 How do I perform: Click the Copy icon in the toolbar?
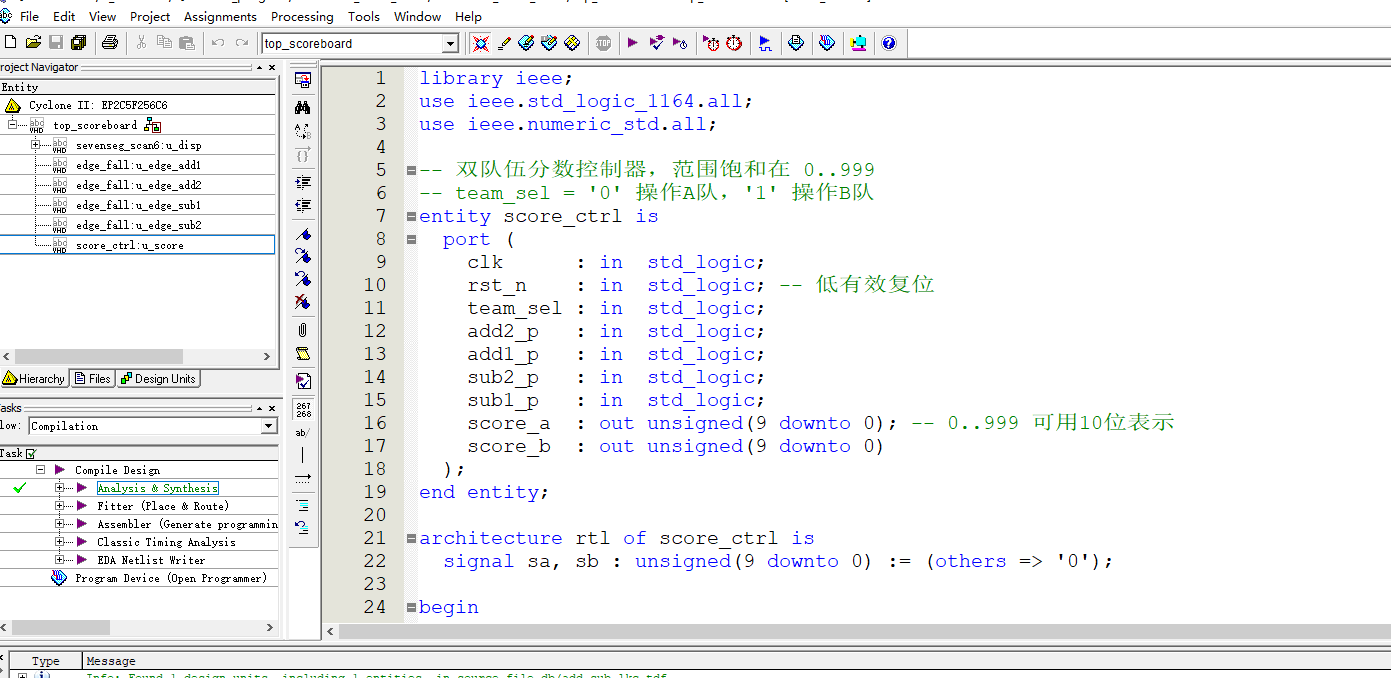point(164,43)
